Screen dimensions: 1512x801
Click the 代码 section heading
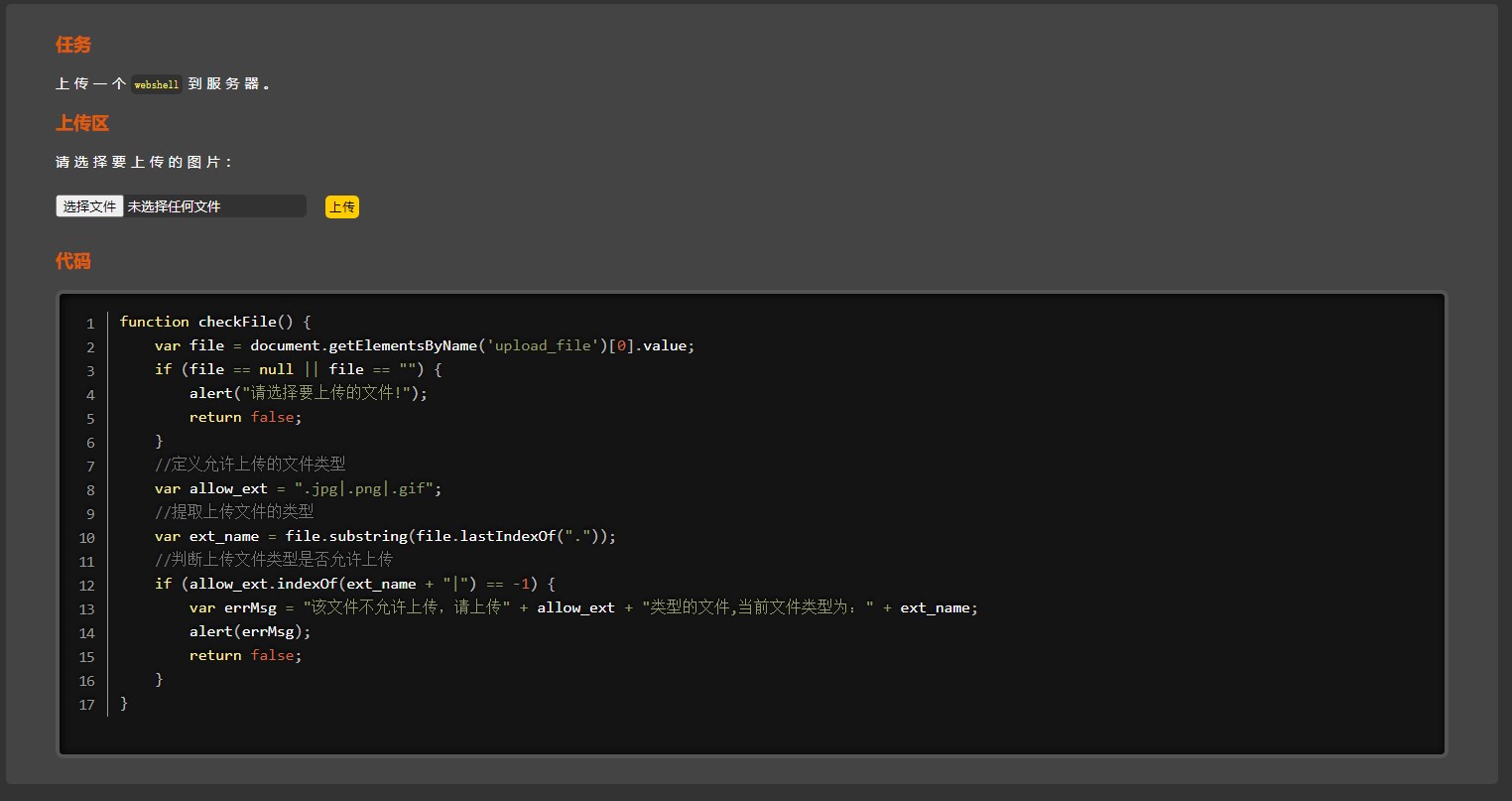73,261
